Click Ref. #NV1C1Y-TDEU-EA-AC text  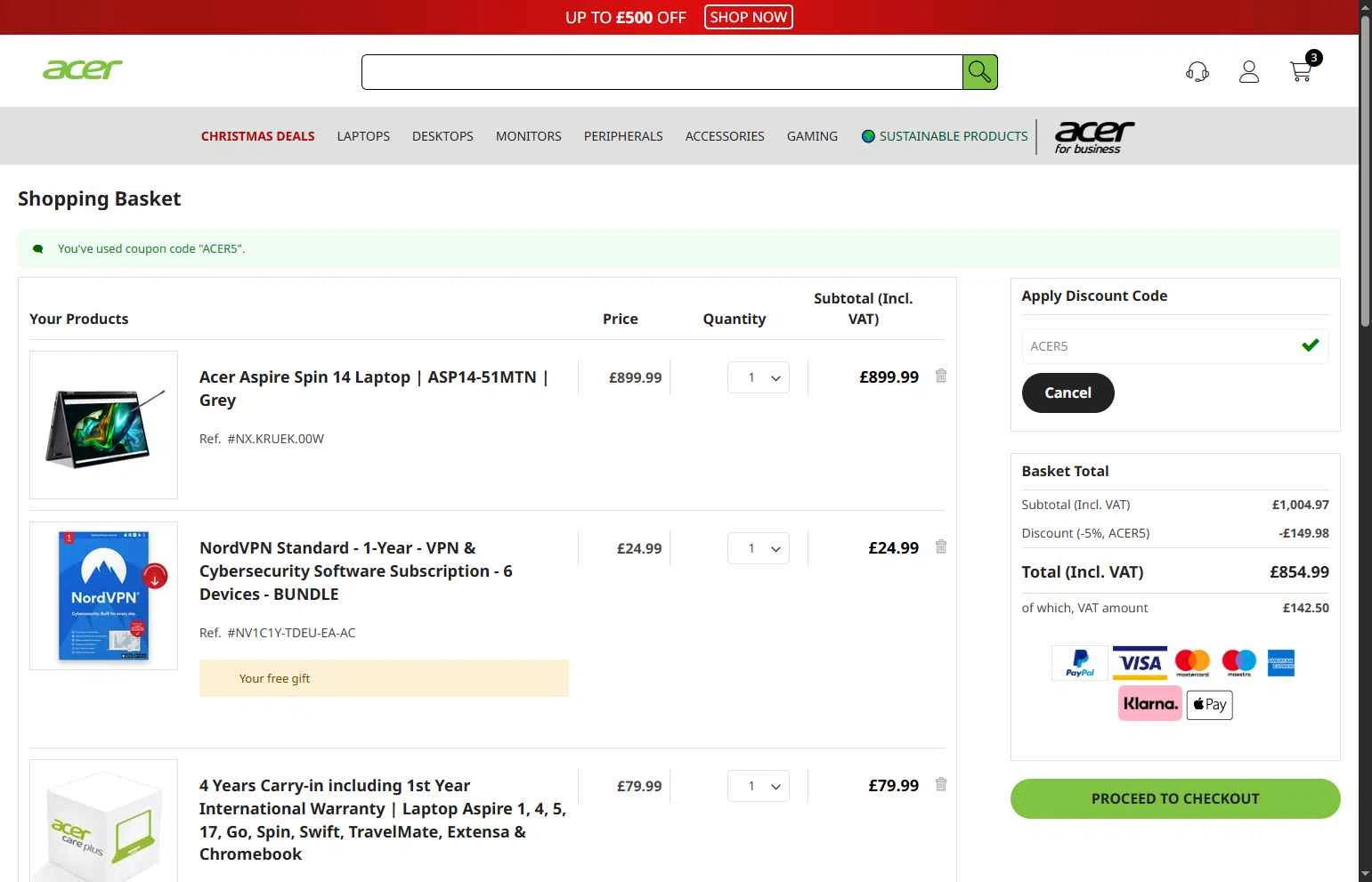click(x=277, y=633)
